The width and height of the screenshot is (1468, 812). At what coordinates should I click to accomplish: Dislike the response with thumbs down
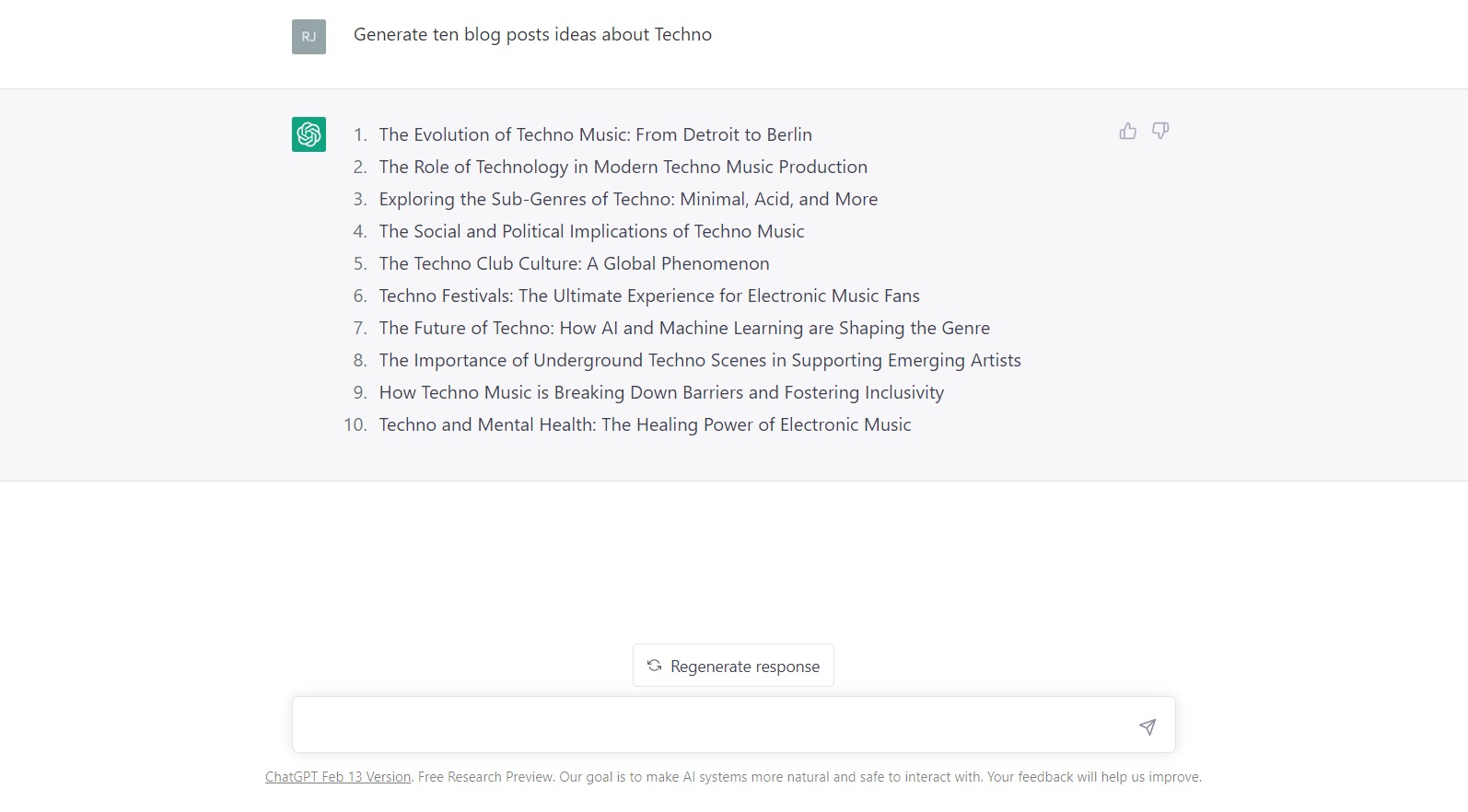tap(1160, 131)
